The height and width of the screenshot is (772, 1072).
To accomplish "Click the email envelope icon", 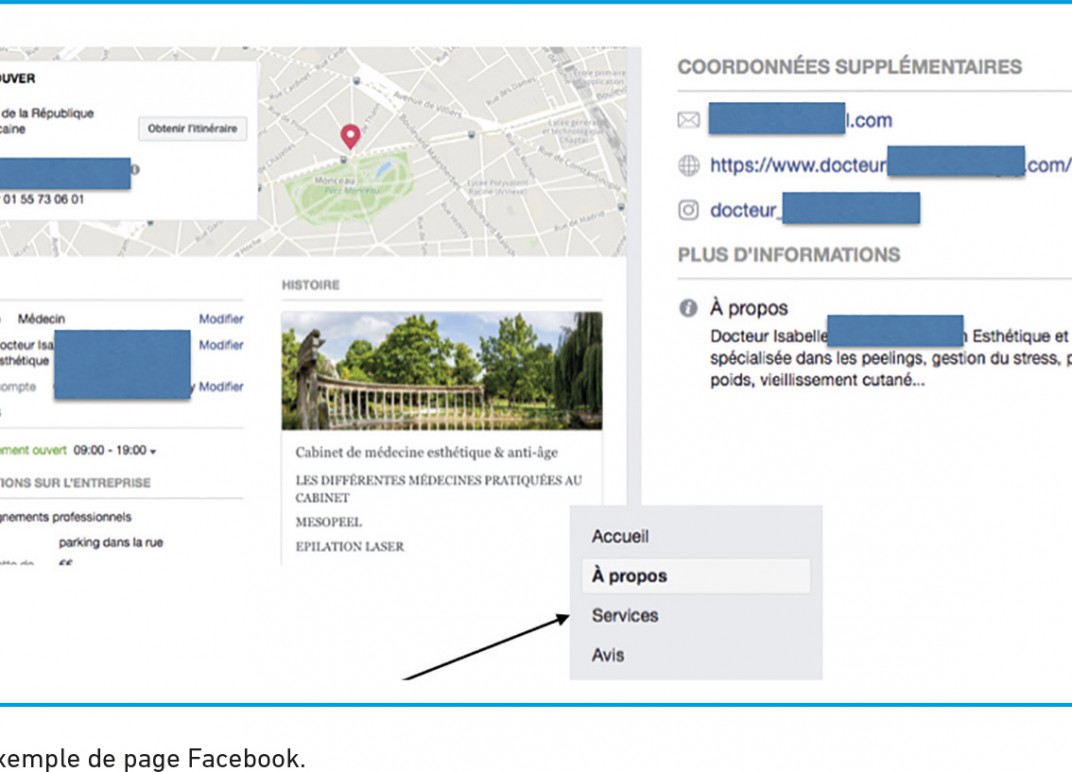I will 688,120.
